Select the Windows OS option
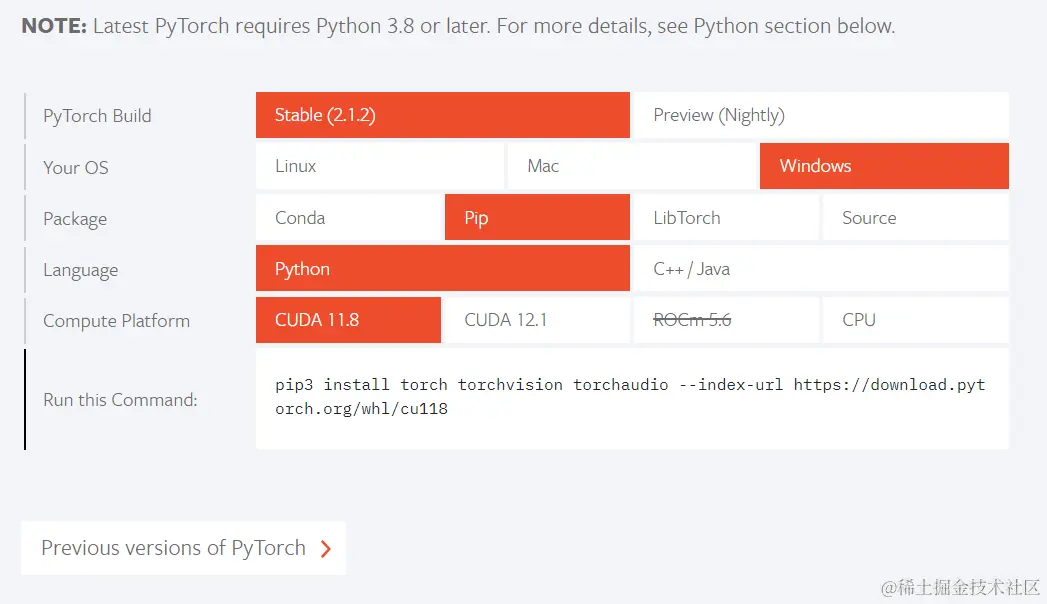The height and width of the screenshot is (604, 1047). pos(884,166)
